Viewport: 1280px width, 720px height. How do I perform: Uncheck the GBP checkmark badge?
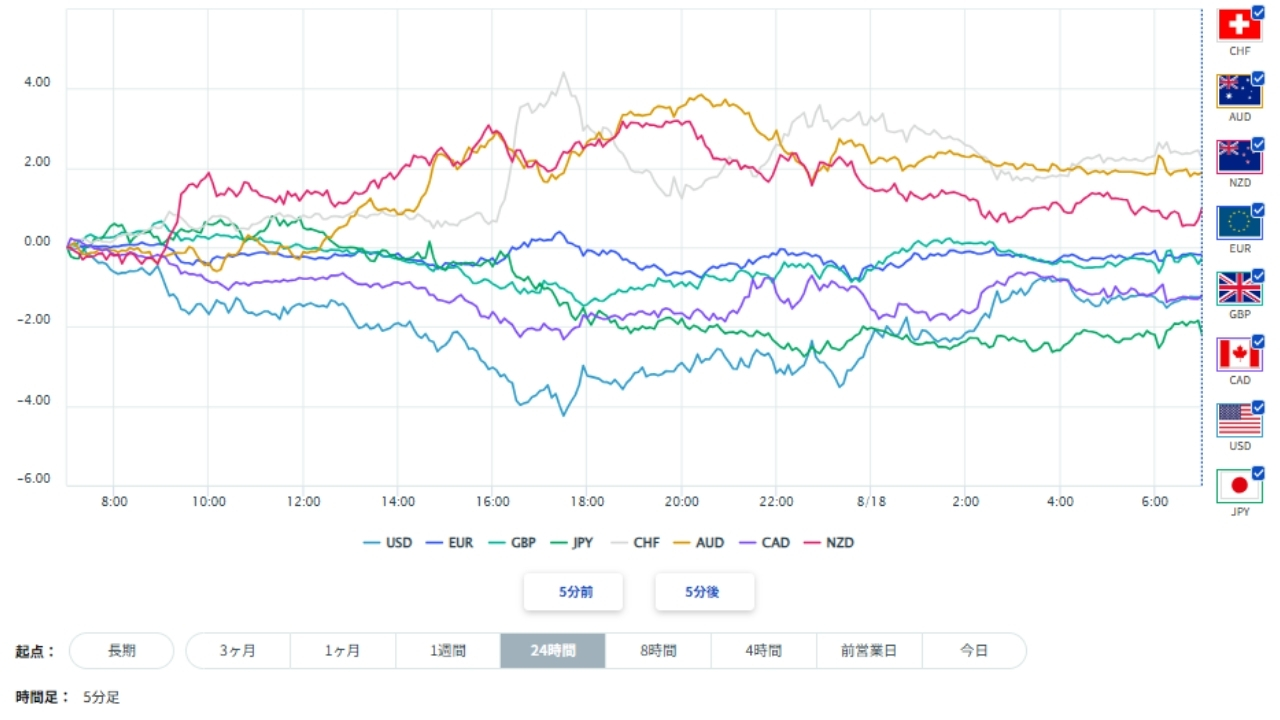[1258, 276]
